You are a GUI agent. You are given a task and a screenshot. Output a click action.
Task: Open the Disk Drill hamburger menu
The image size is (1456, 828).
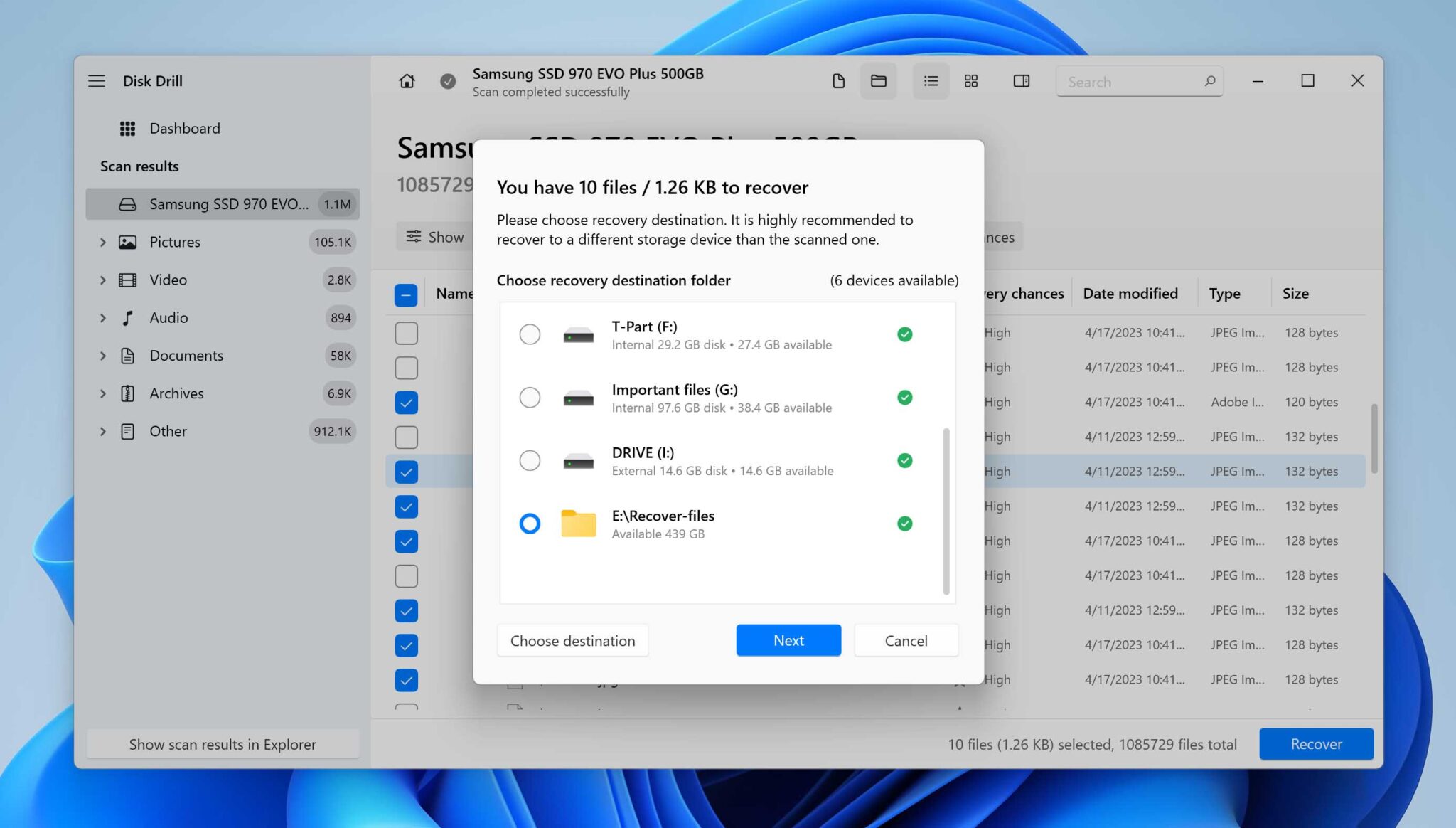pos(97,80)
